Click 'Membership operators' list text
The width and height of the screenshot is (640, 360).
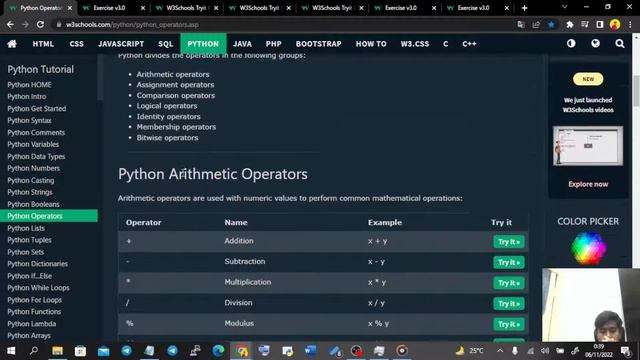click(x=176, y=127)
